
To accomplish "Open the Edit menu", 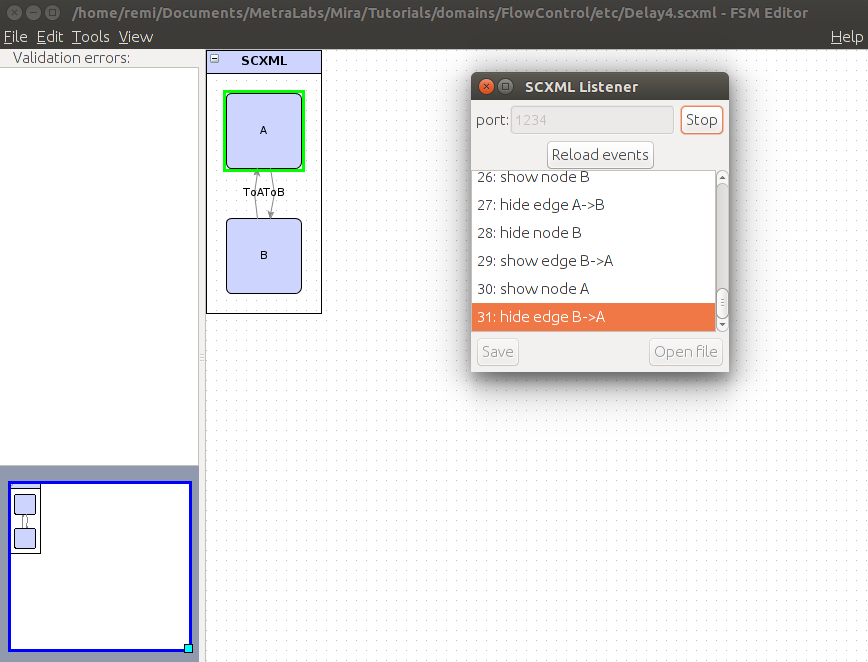I will pyautogui.click(x=50, y=37).
